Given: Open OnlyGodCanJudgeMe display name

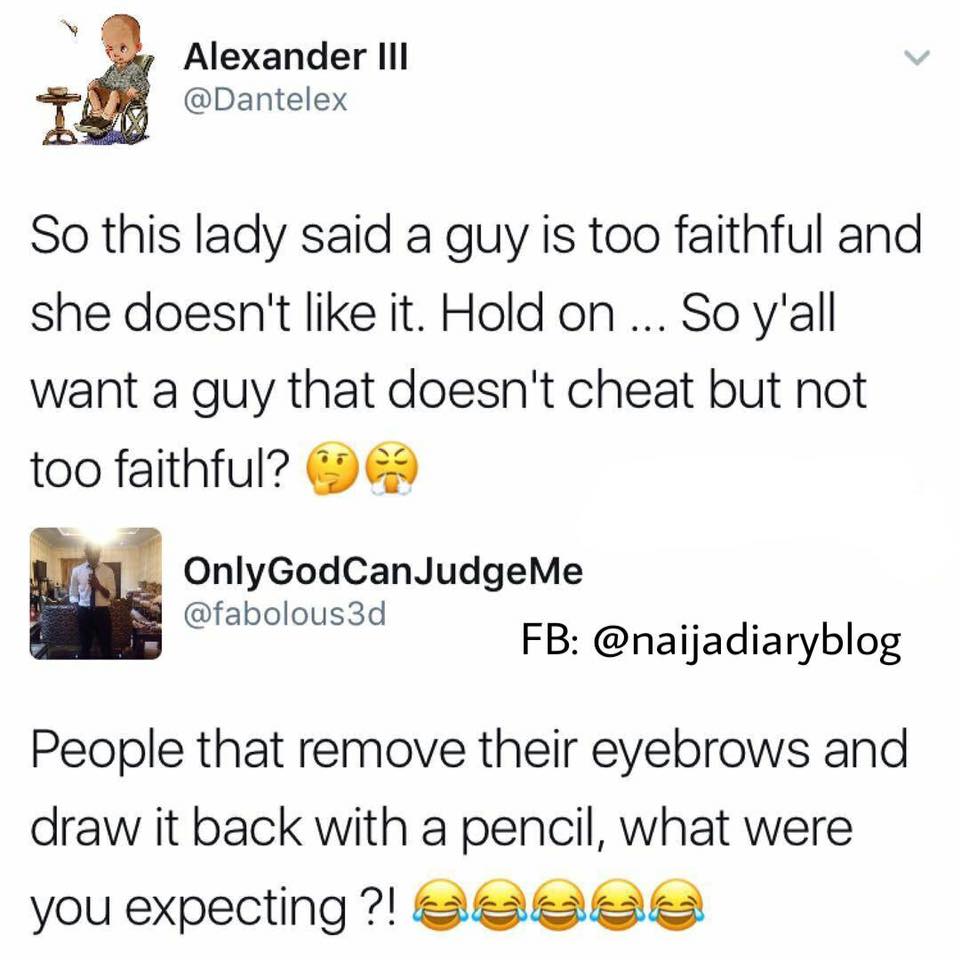Looking at the screenshot, I should [x=383, y=571].
